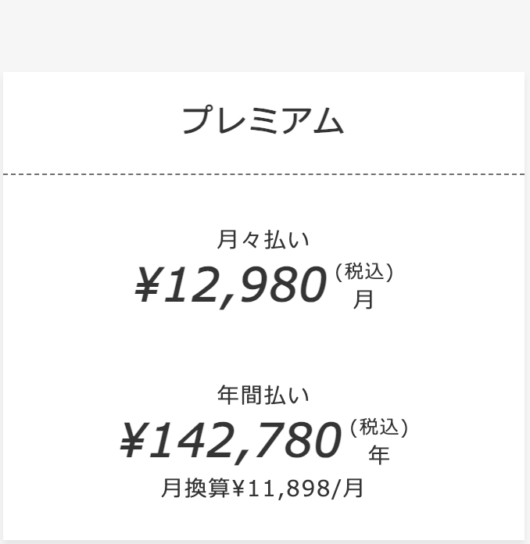Click the yen symbol of ¥142,780
This screenshot has width=530, height=544.
click(132, 441)
